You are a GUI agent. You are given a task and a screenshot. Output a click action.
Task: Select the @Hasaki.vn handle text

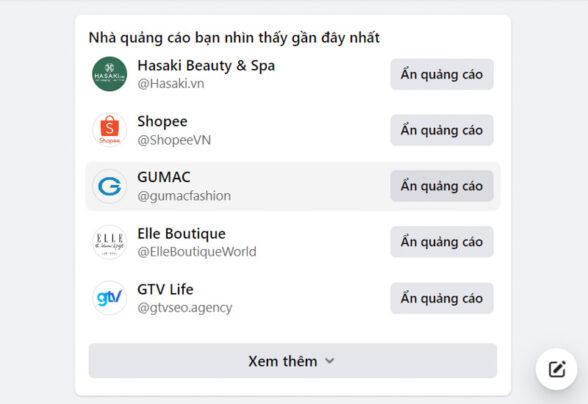[171, 84]
